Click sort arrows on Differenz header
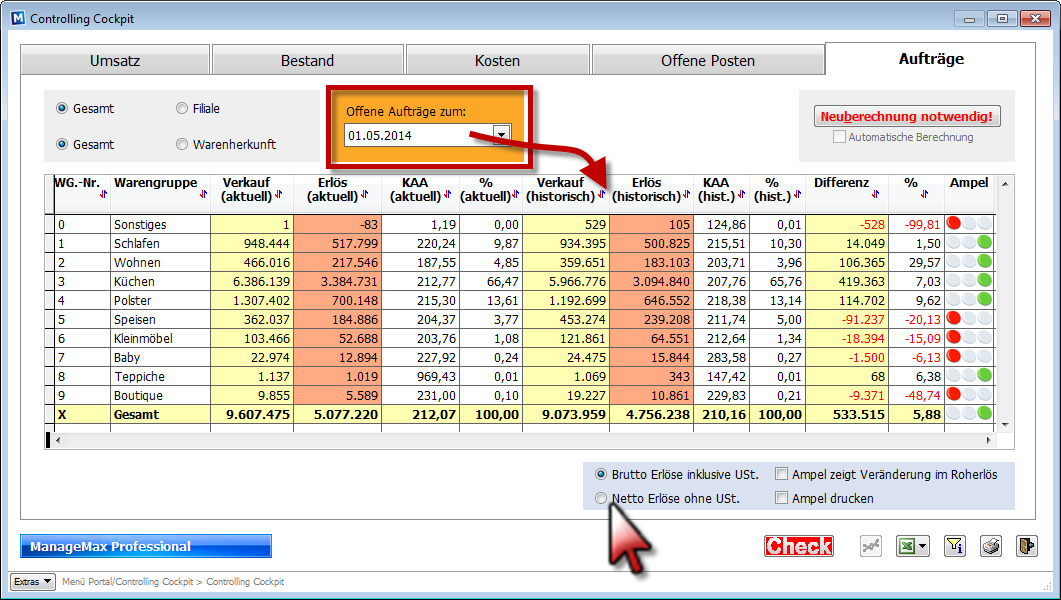 [876, 194]
